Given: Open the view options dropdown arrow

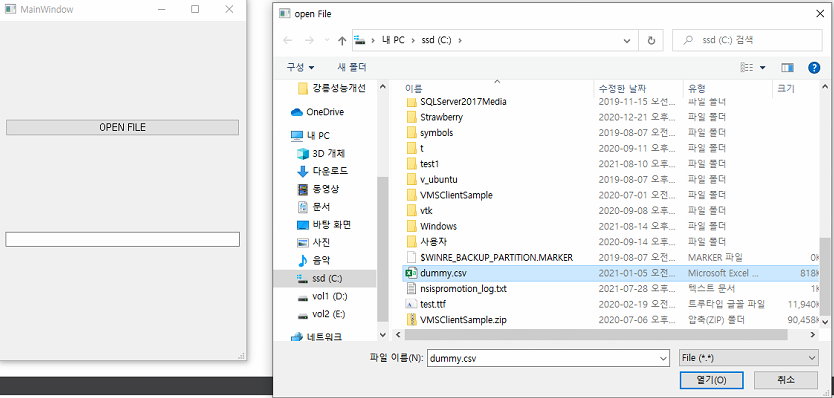Looking at the screenshot, I should point(763,68).
